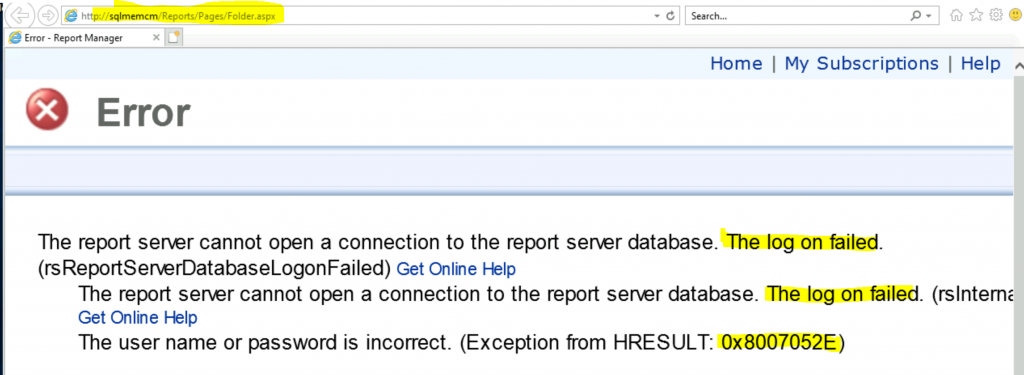This screenshot has width=1024, height=375.
Task: Click the scrollbar up arrow
Action: click(1018, 67)
